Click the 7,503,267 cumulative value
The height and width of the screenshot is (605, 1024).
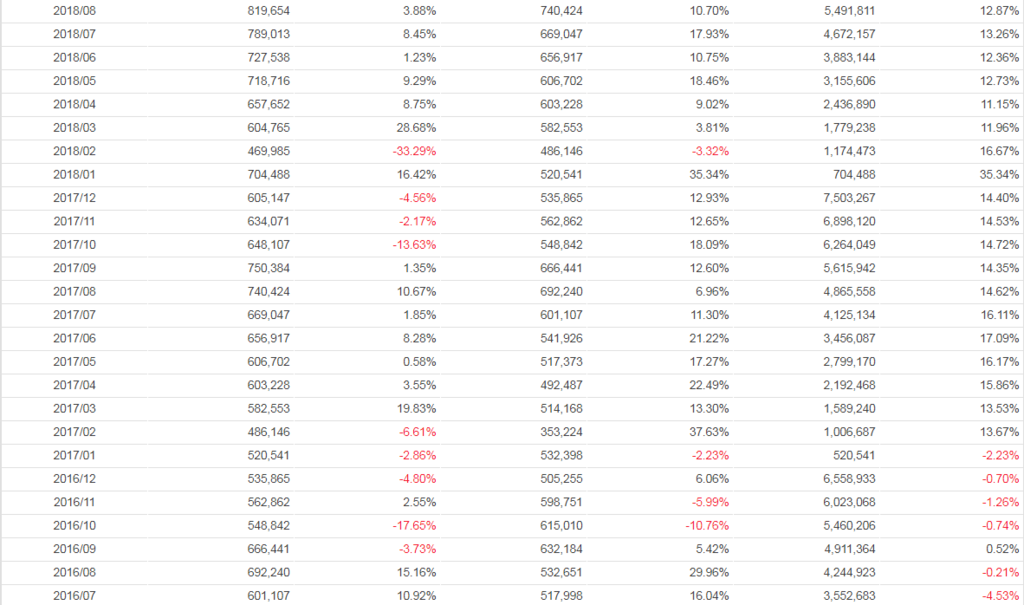[851, 198]
